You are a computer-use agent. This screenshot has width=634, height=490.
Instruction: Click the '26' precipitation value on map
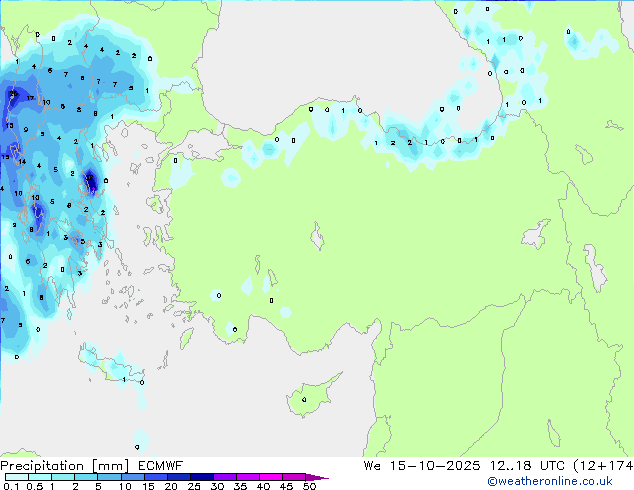14,93
